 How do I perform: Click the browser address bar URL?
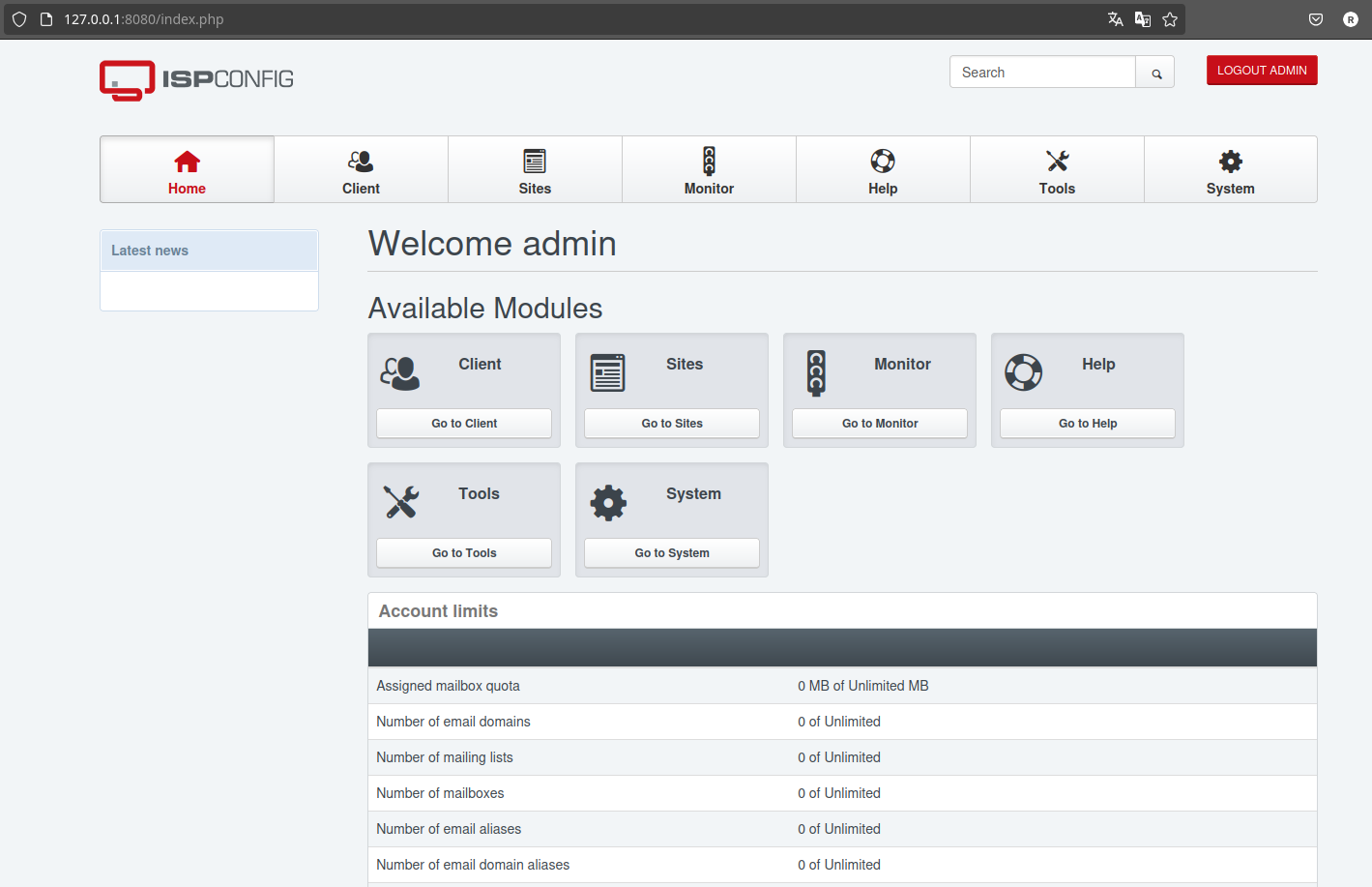click(144, 19)
